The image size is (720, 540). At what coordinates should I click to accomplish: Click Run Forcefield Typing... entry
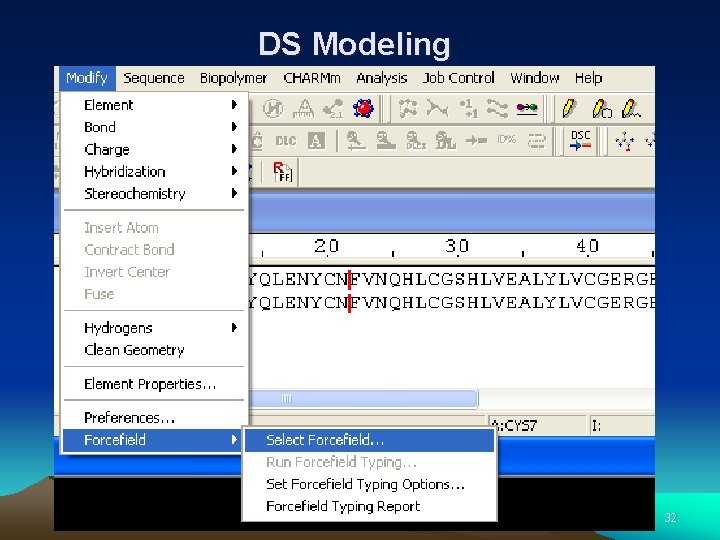pyautogui.click(x=370, y=462)
